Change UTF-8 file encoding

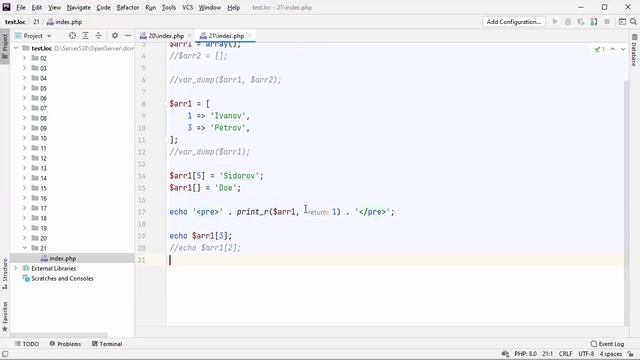(x=586, y=354)
